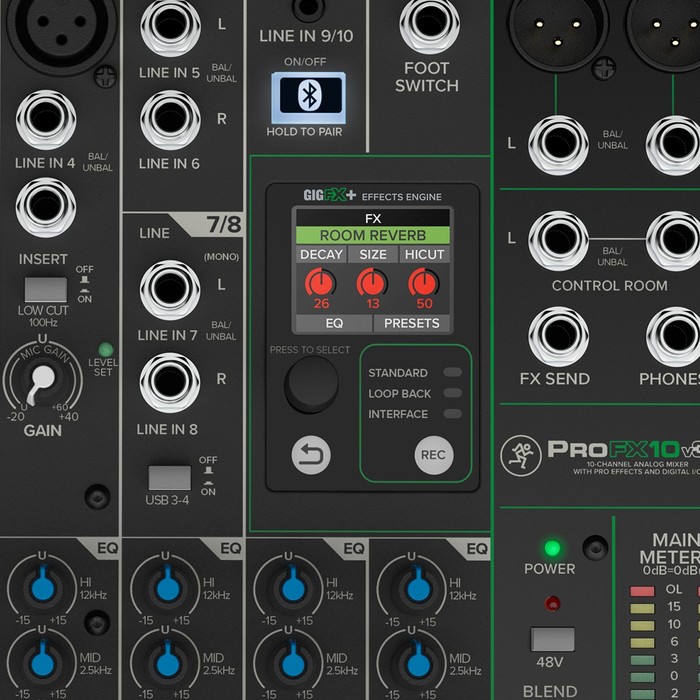This screenshot has width=700, height=700.
Task: Click the BLEND label below 48V
Action: [550, 691]
